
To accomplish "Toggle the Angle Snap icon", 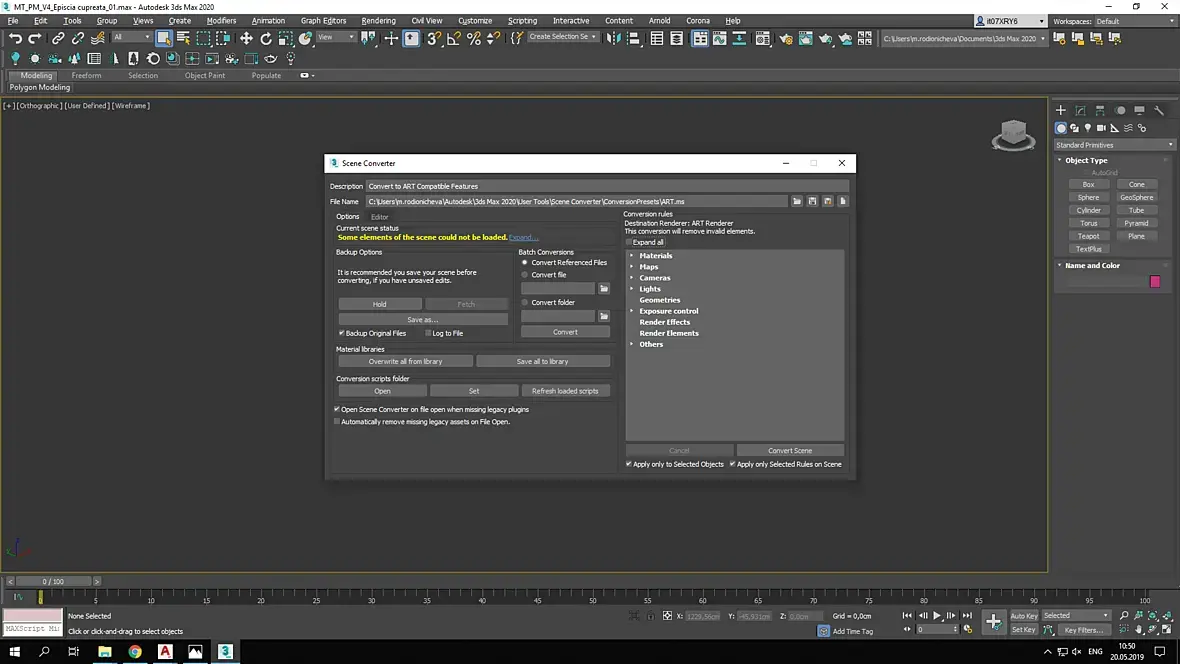I will tap(454, 38).
